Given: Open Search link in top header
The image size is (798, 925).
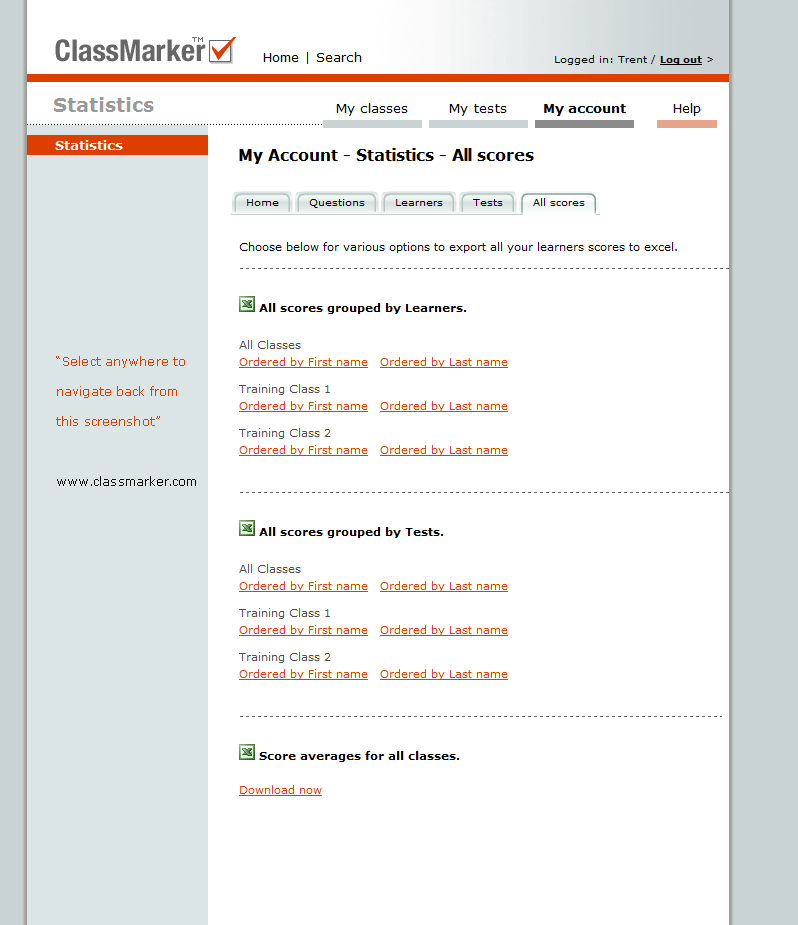Looking at the screenshot, I should pyautogui.click(x=339, y=58).
